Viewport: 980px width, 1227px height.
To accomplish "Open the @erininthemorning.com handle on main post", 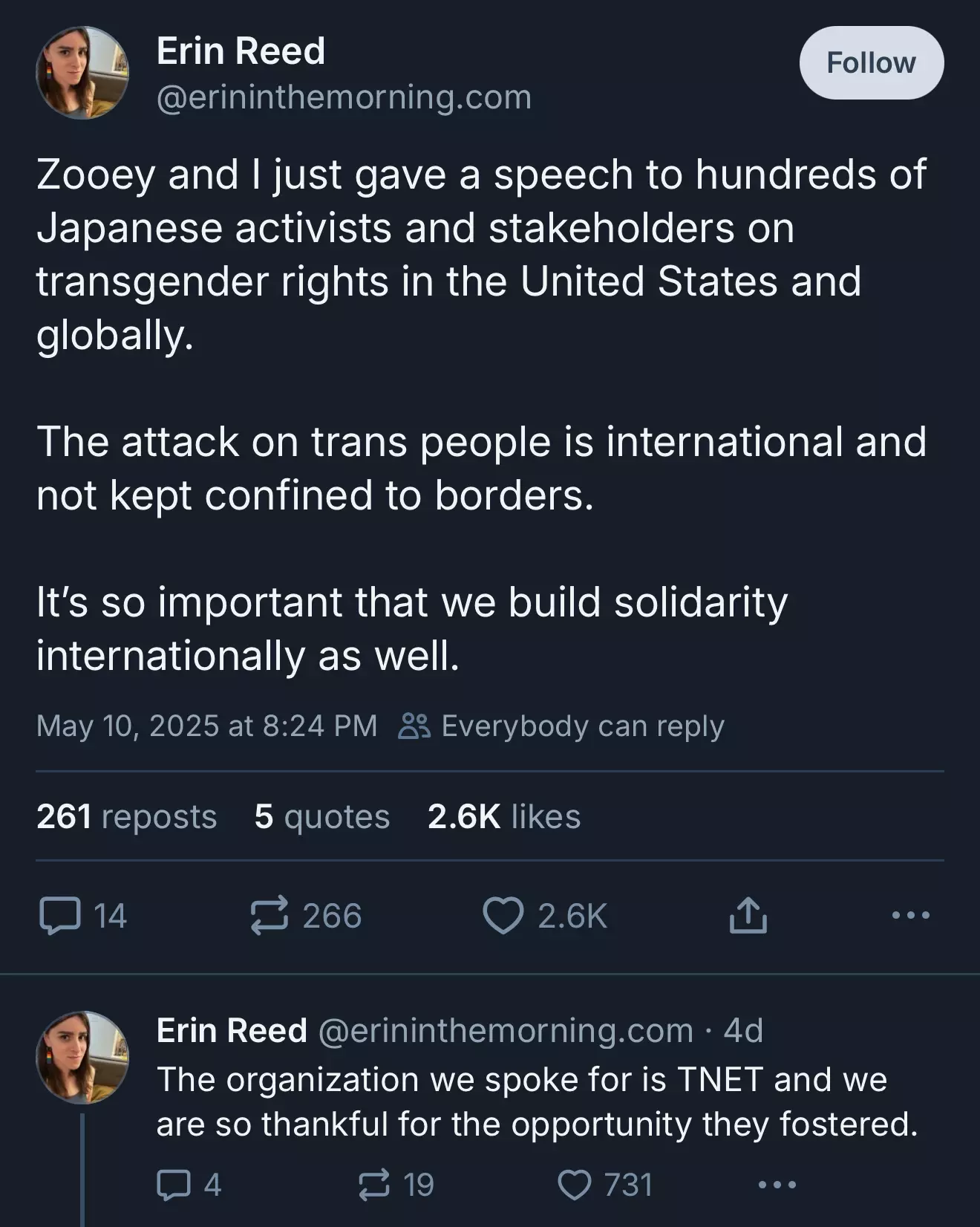I will coord(344,97).
